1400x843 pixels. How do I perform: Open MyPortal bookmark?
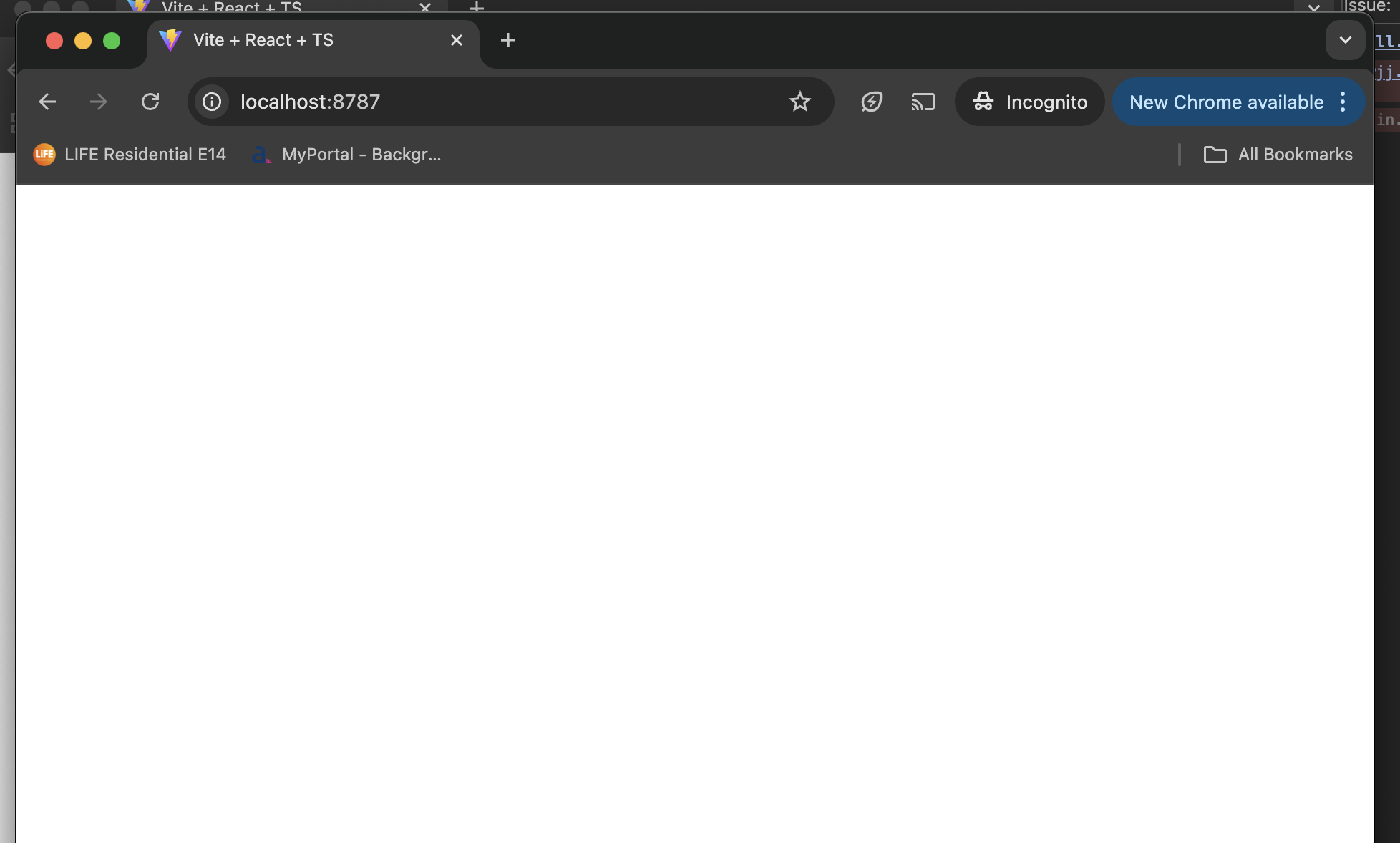click(x=347, y=155)
